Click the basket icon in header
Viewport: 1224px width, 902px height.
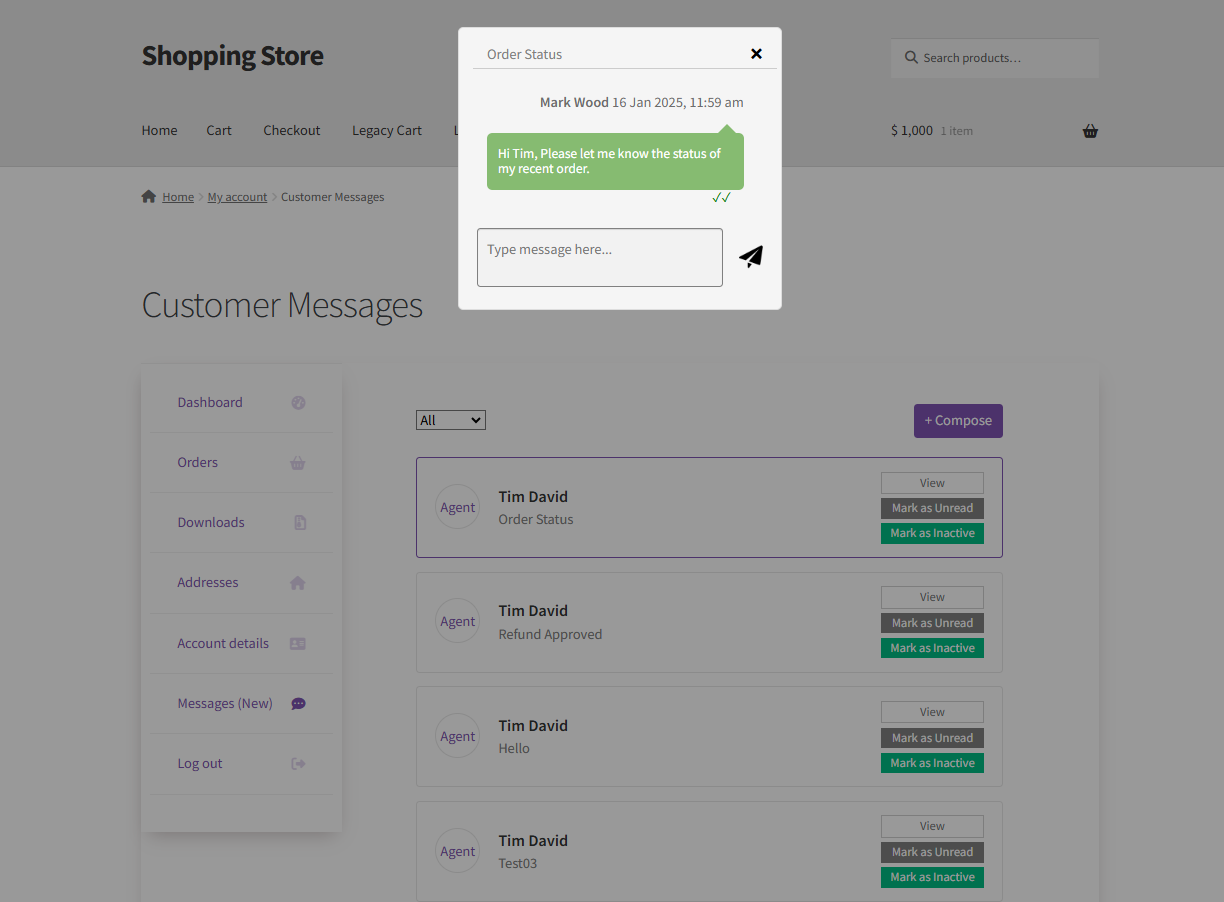[x=1090, y=131]
